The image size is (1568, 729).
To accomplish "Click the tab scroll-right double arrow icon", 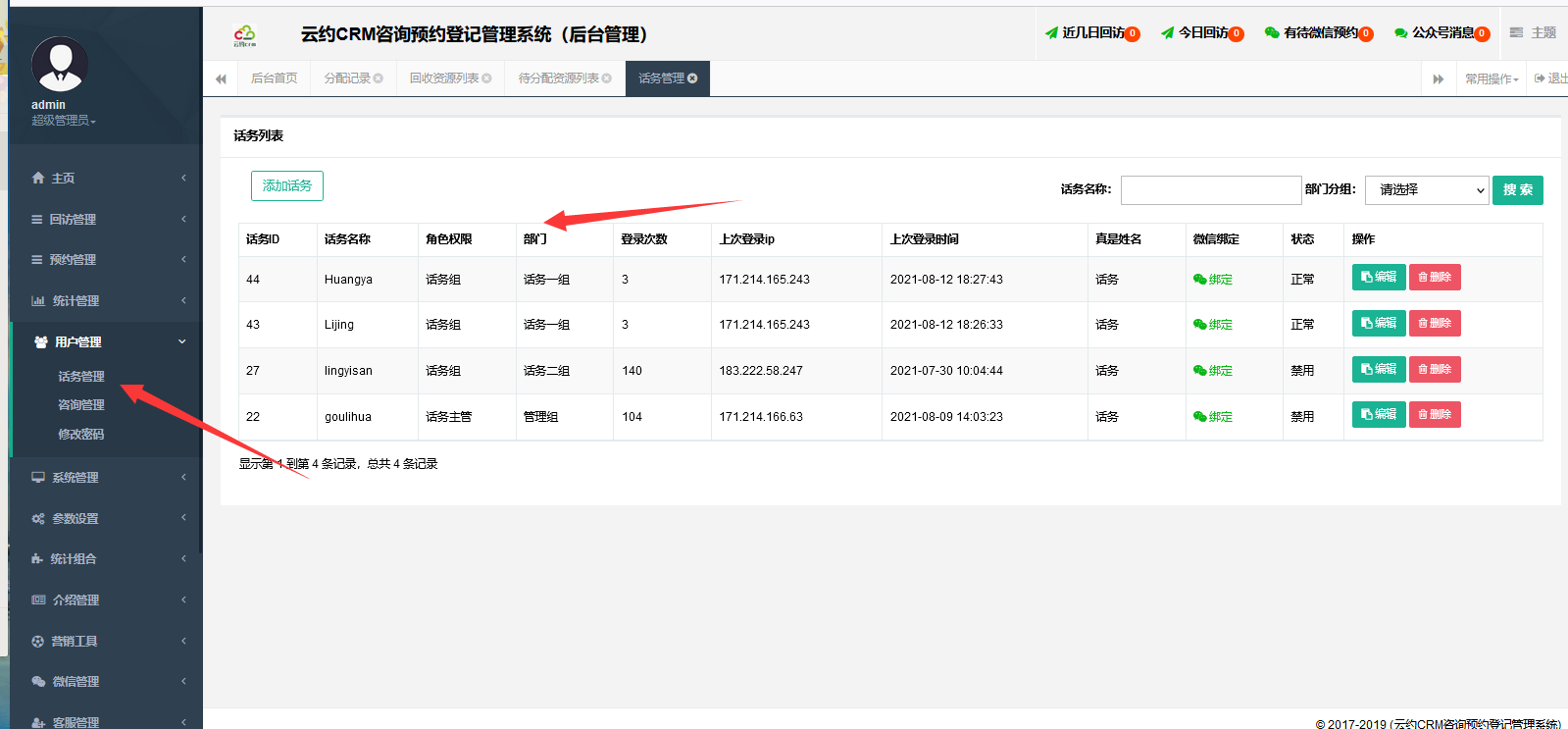I will coord(1438,78).
